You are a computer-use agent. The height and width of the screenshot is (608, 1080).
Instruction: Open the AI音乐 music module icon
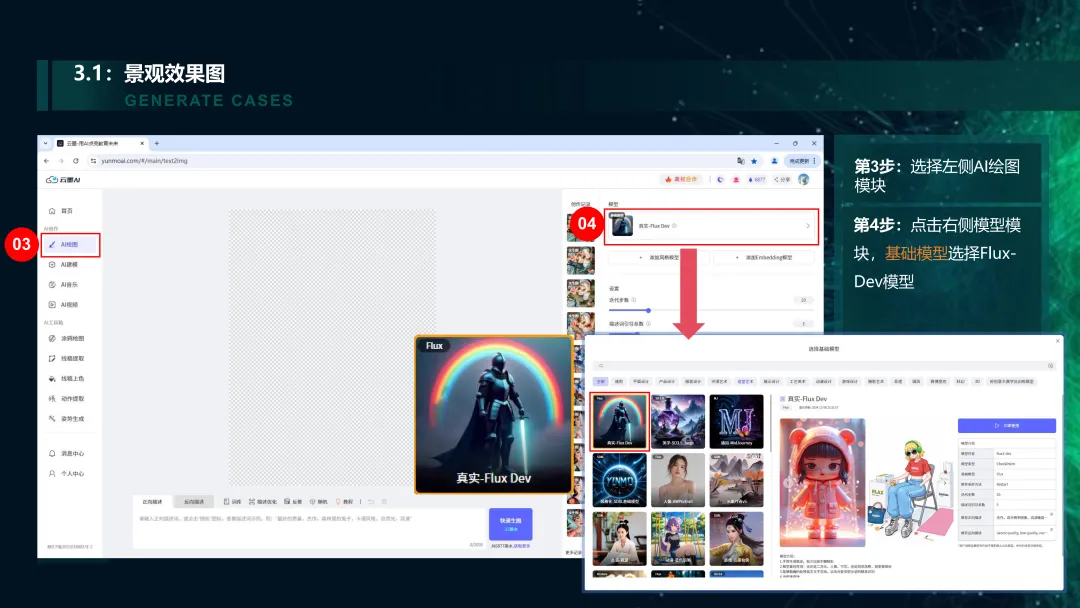click(x=52, y=284)
